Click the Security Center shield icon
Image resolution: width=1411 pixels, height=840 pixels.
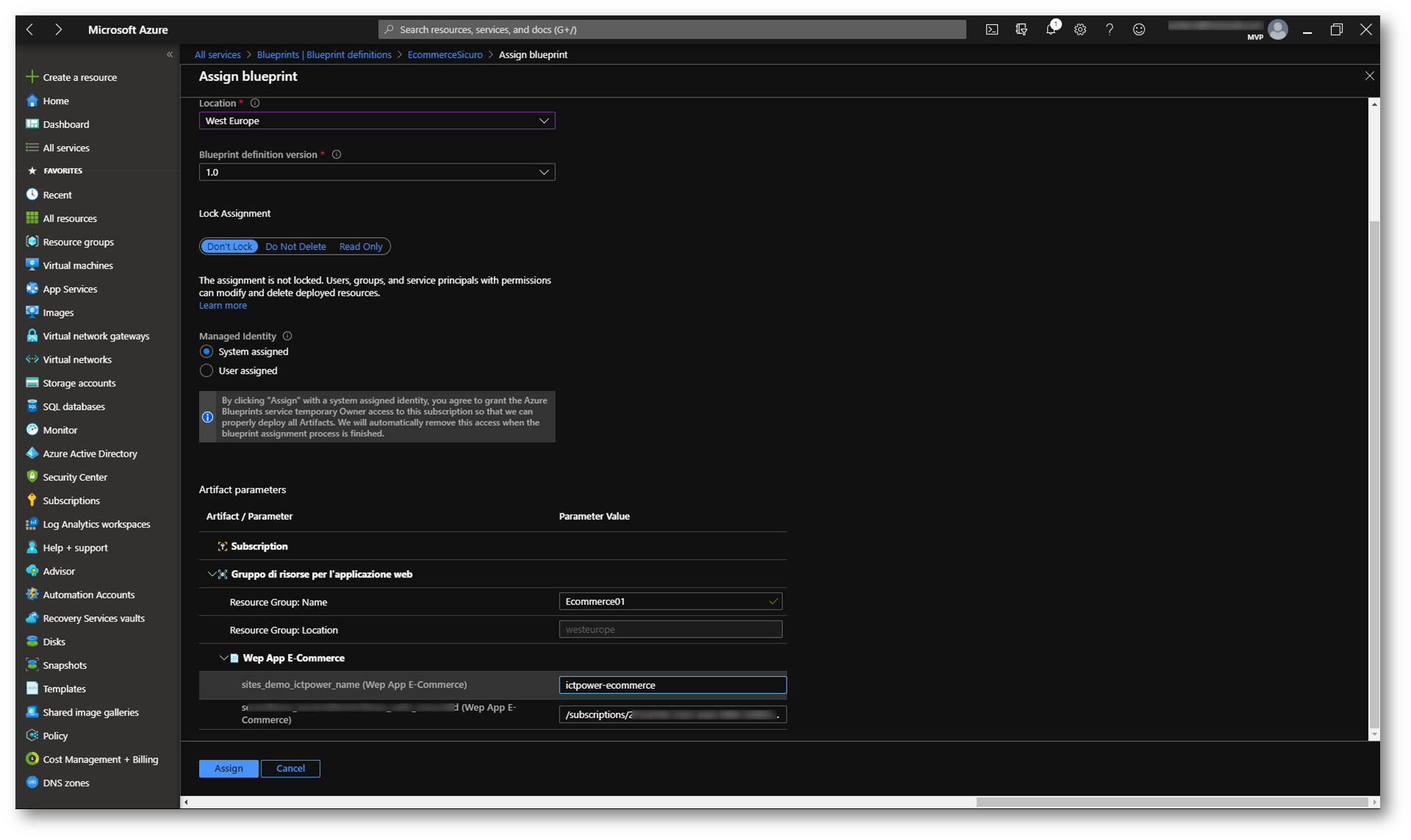tap(32, 477)
